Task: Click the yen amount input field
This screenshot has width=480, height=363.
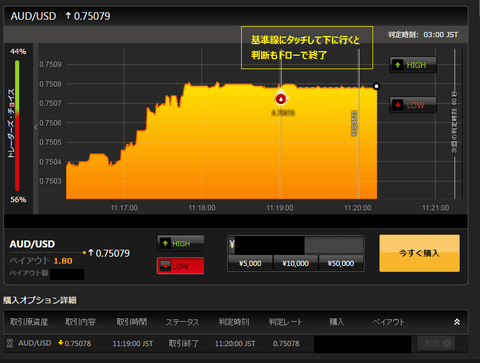Action: 296,245
